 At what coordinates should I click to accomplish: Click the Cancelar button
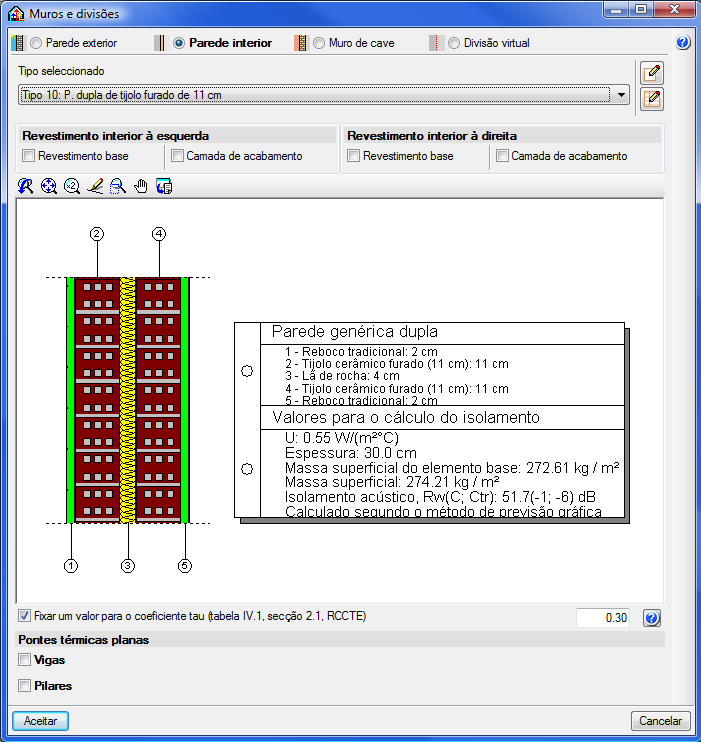[x=660, y=721]
